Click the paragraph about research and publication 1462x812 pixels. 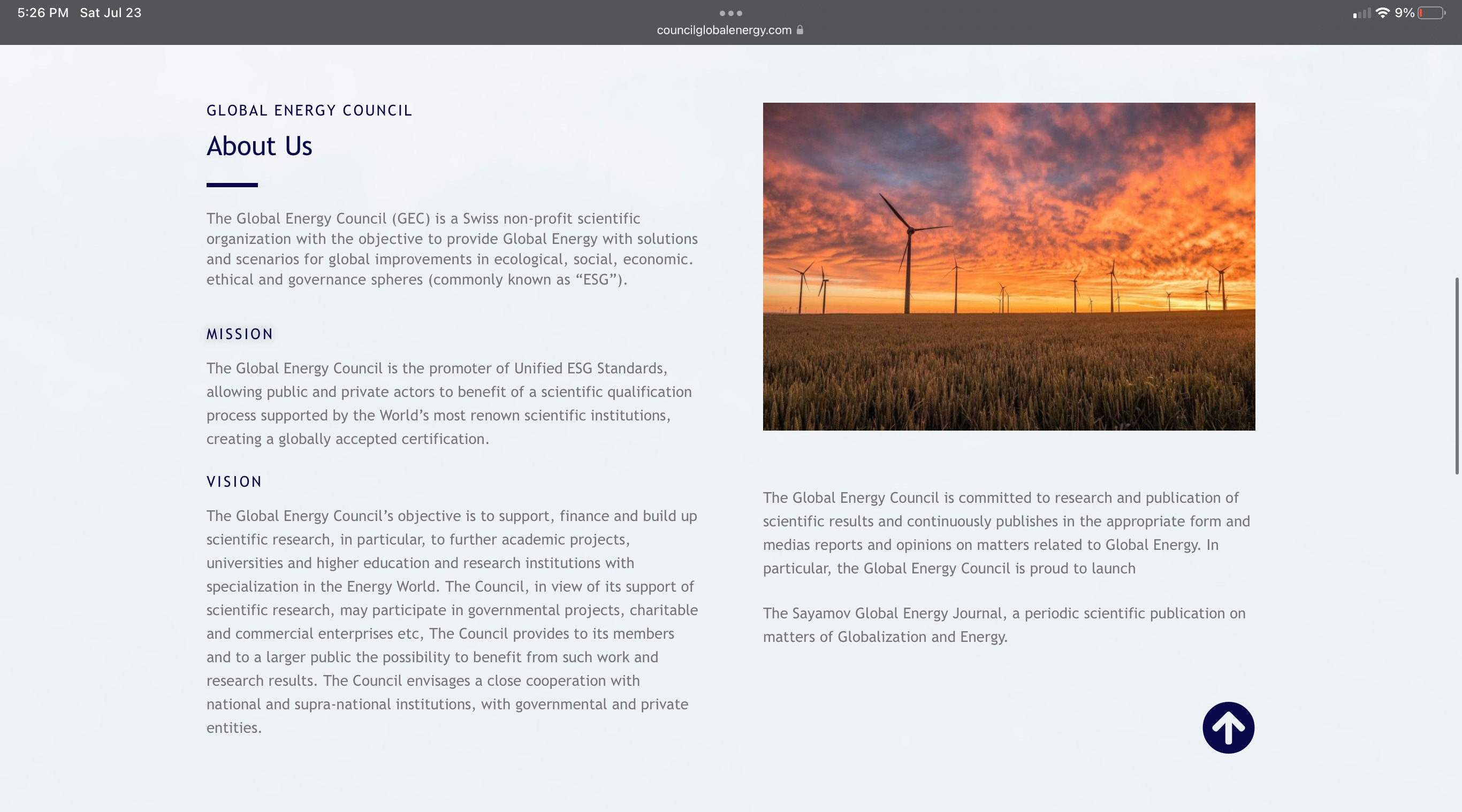pos(1006,533)
